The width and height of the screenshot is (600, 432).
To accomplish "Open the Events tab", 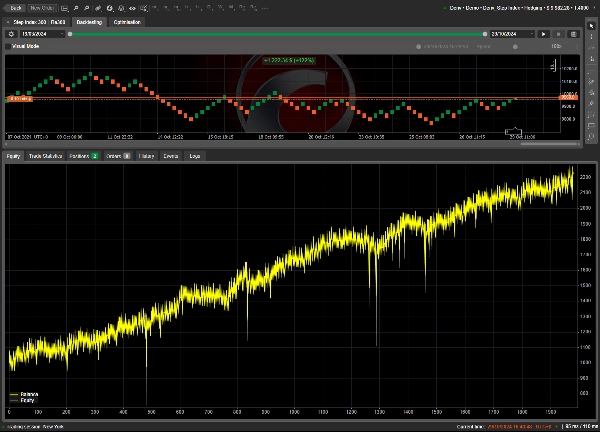I will (171, 156).
